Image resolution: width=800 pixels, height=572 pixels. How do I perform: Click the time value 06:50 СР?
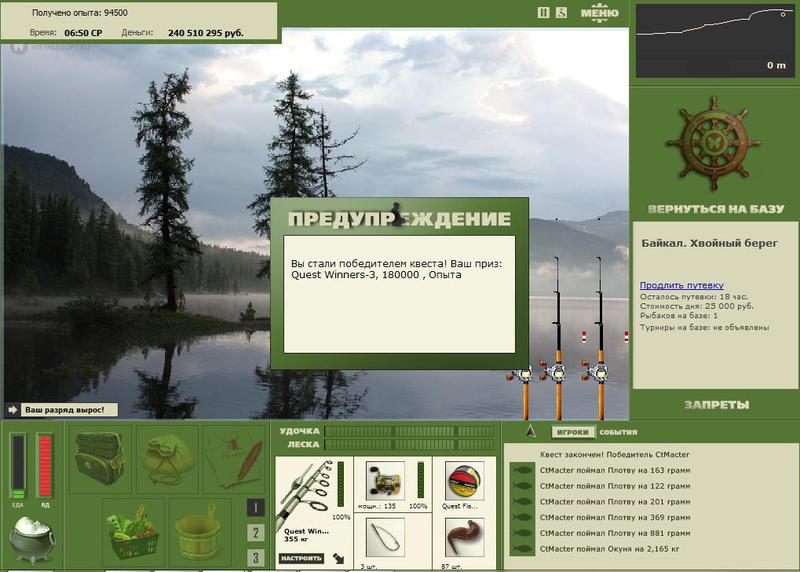click(83, 33)
